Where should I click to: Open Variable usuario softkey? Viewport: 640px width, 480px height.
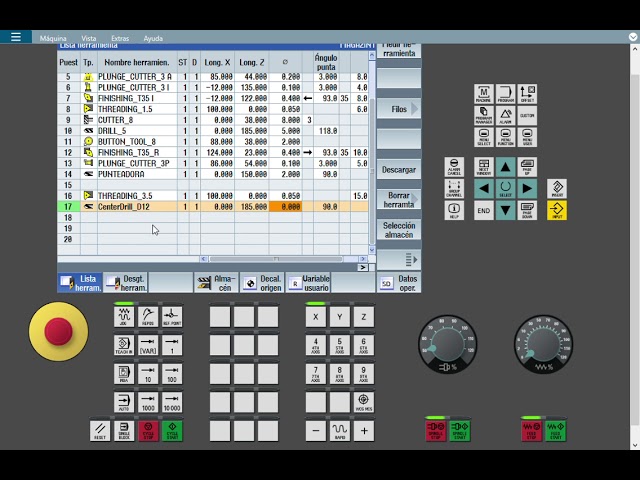click(308, 282)
